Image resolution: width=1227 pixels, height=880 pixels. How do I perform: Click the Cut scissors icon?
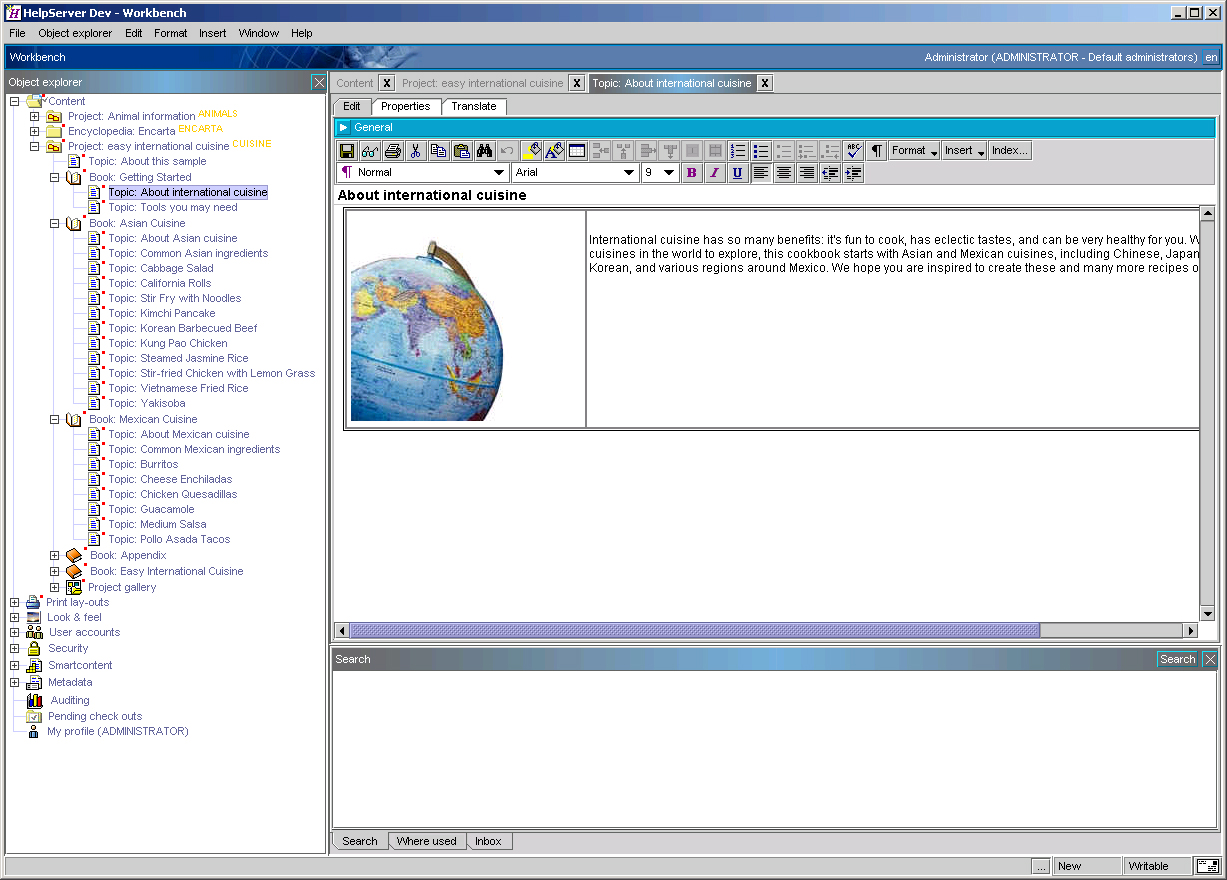(x=415, y=151)
